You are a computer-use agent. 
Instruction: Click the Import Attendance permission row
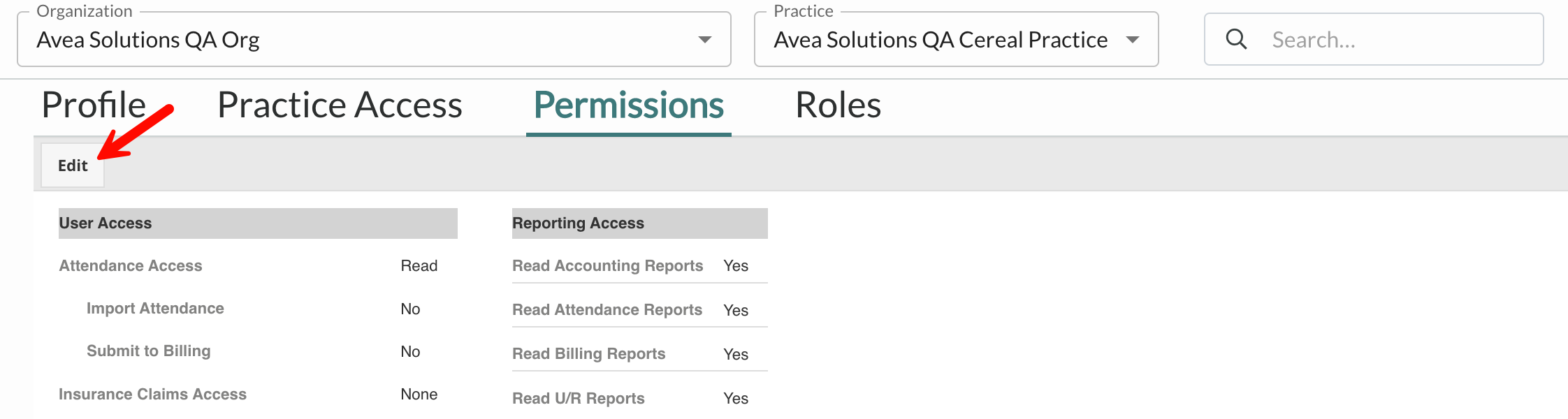[155, 309]
